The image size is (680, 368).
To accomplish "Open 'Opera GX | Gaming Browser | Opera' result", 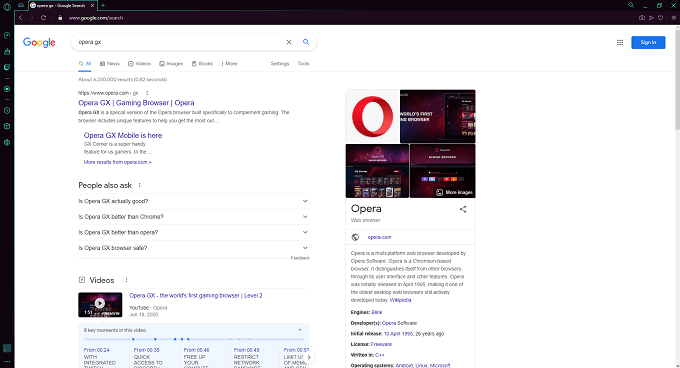I will (136, 103).
